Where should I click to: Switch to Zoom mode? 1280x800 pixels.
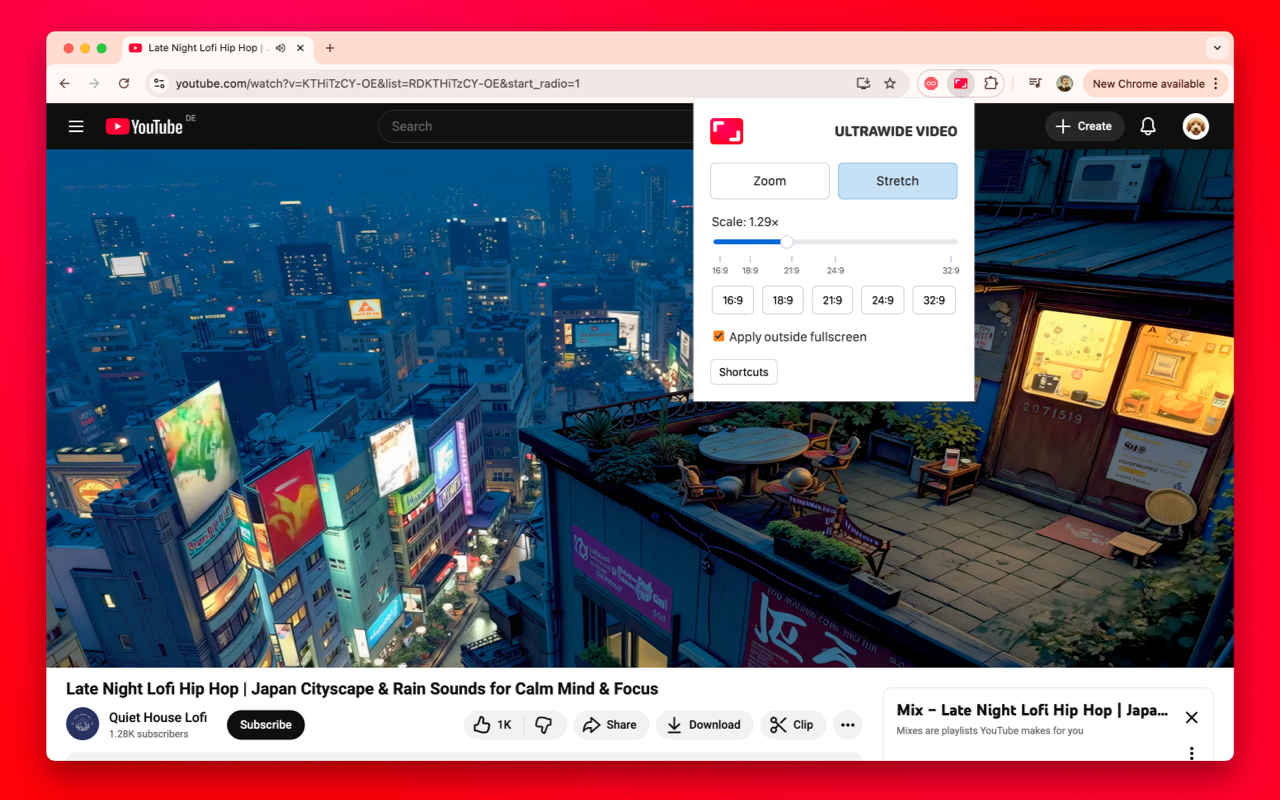tap(769, 181)
